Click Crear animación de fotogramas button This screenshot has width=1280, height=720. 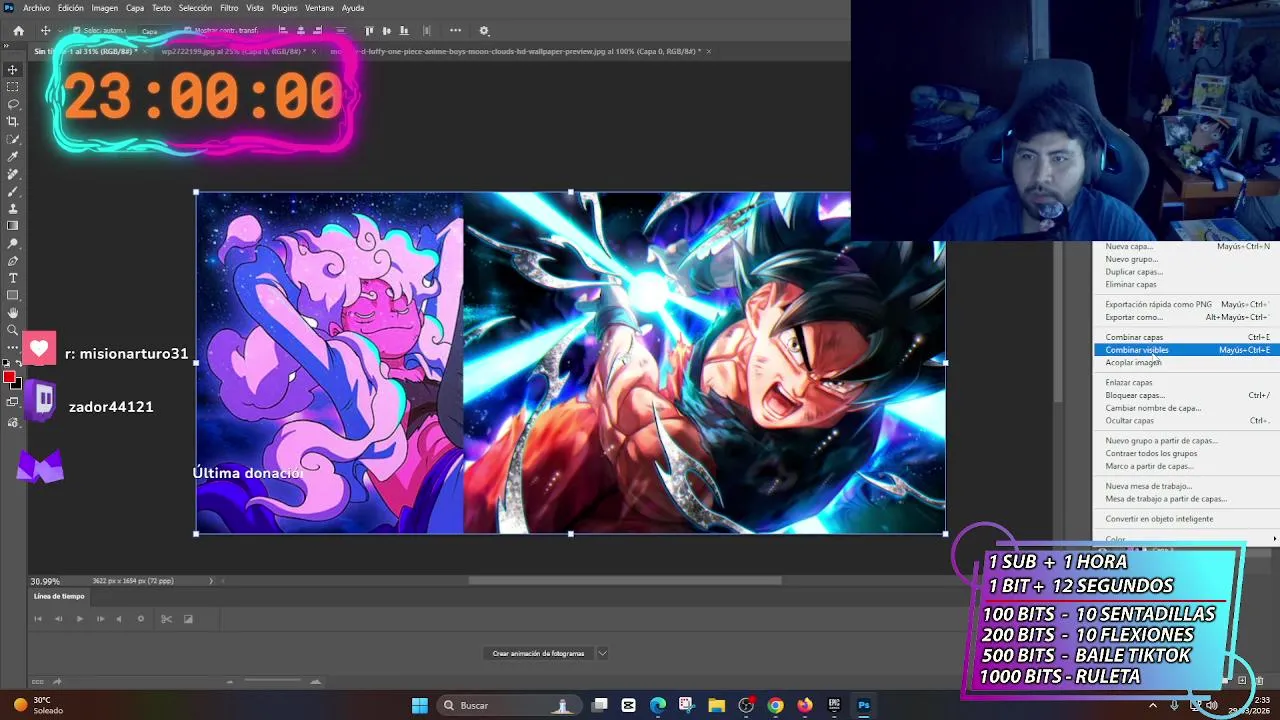[x=538, y=653]
